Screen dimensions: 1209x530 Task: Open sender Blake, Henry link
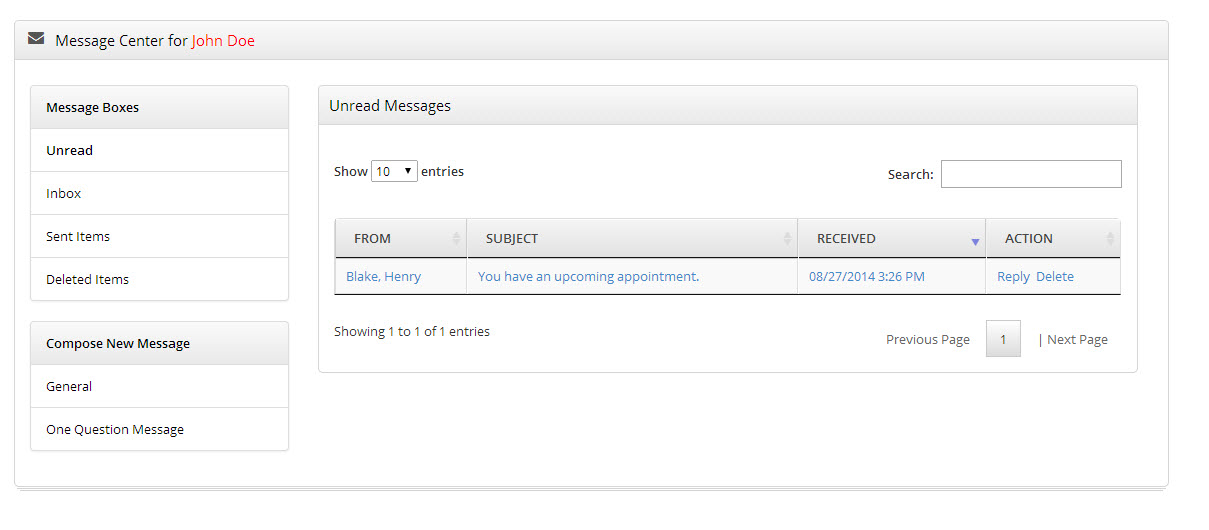[x=383, y=277]
